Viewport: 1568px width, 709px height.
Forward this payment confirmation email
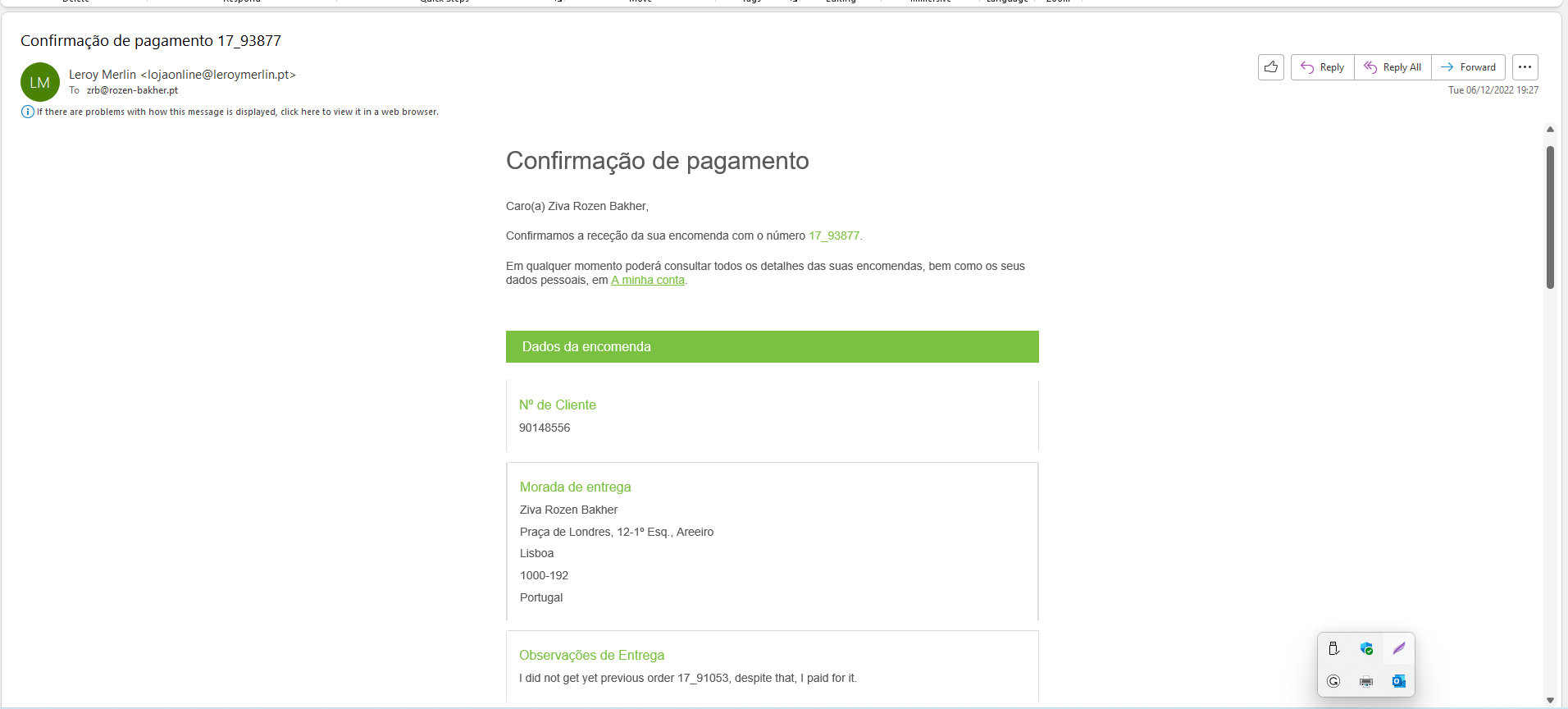[x=1468, y=67]
